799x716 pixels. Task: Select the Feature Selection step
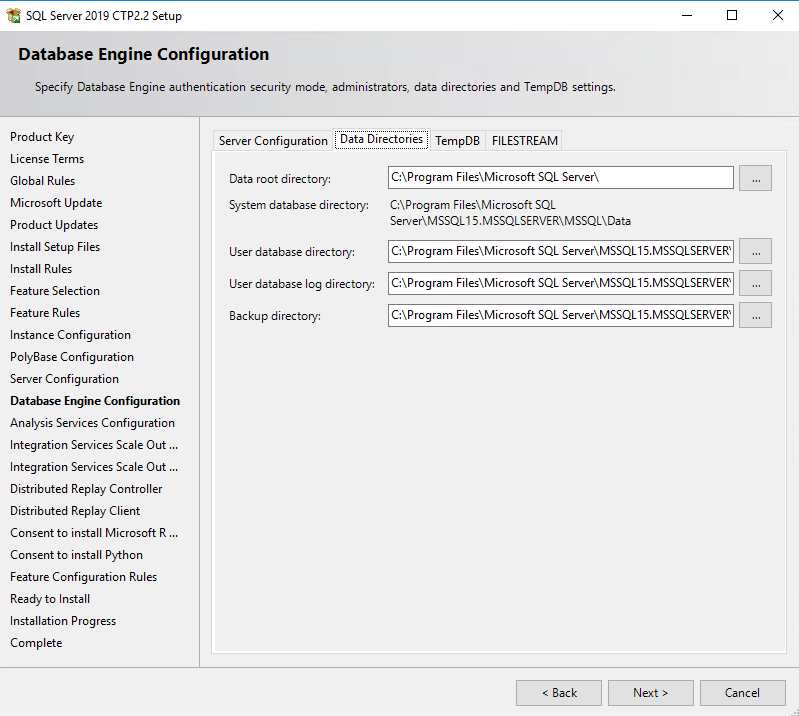(x=55, y=290)
